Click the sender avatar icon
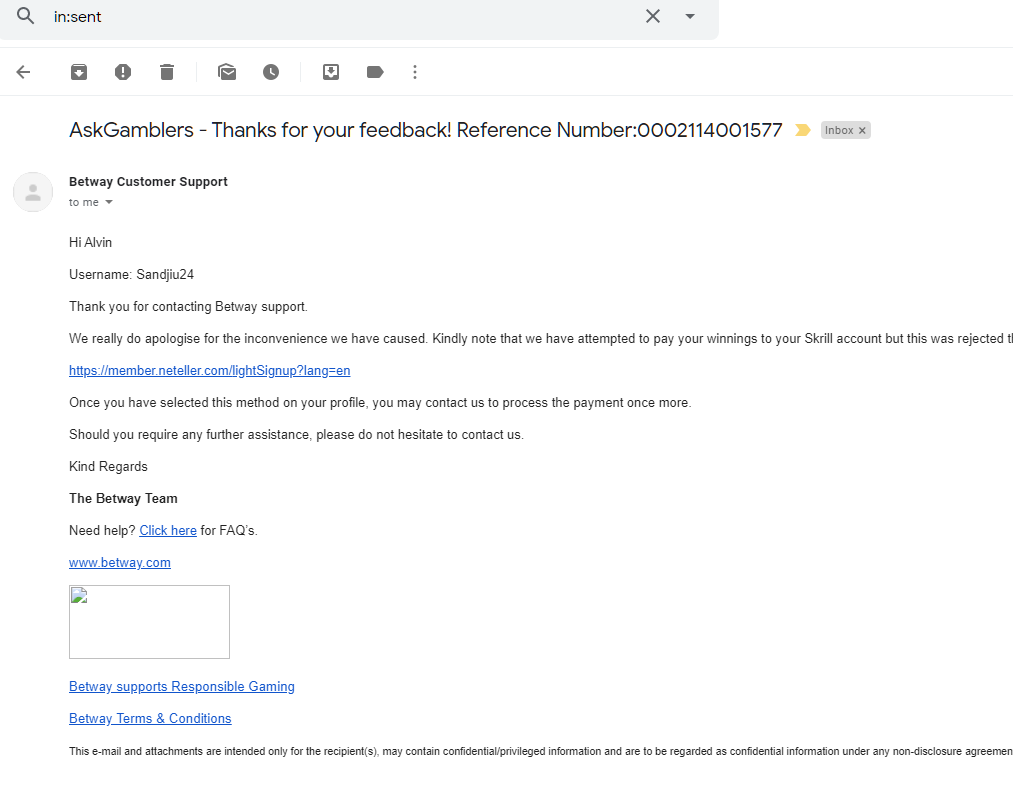1013x793 pixels. coord(33,192)
